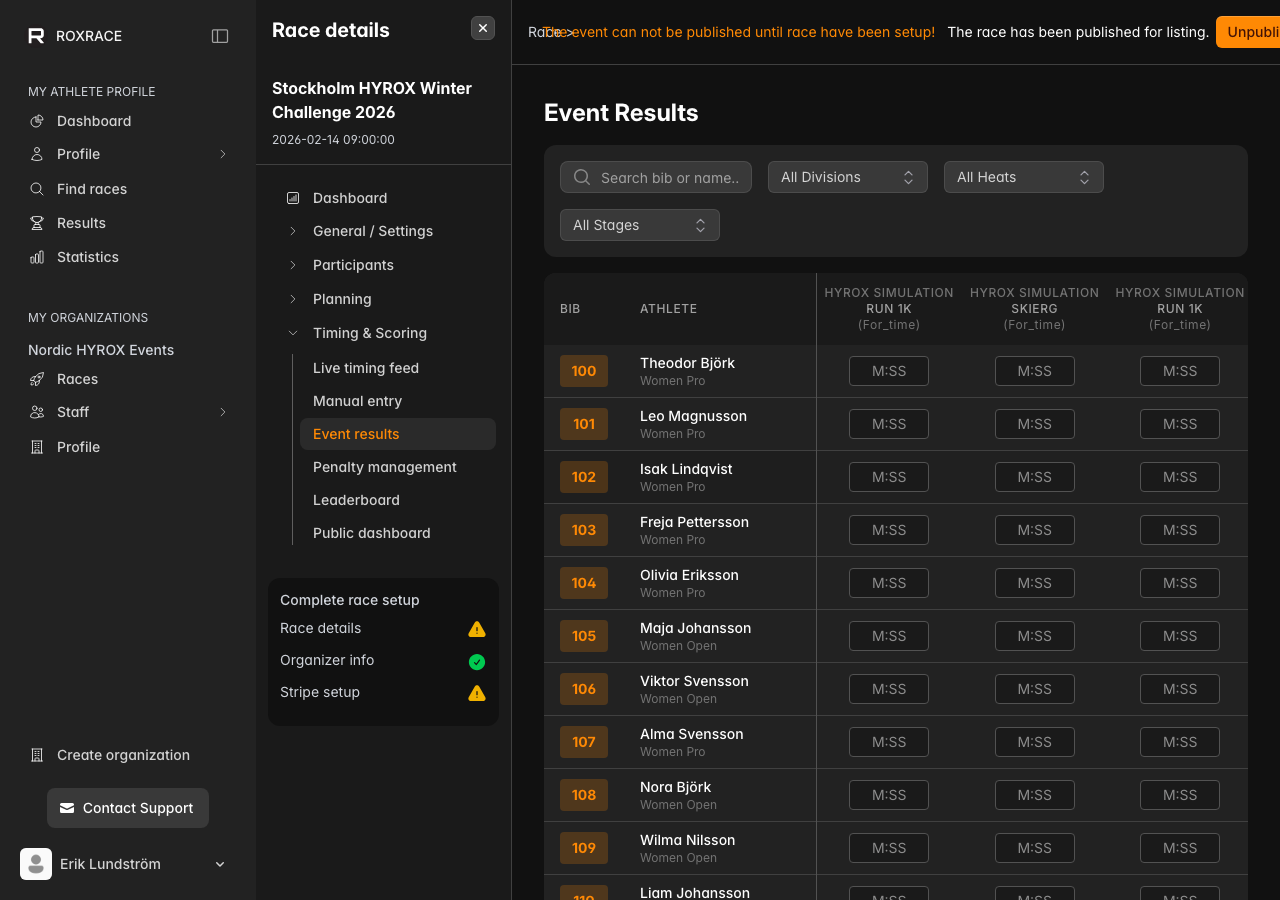Click the orange Unpublish button
This screenshot has width=1280, height=900.
click(1248, 32)
